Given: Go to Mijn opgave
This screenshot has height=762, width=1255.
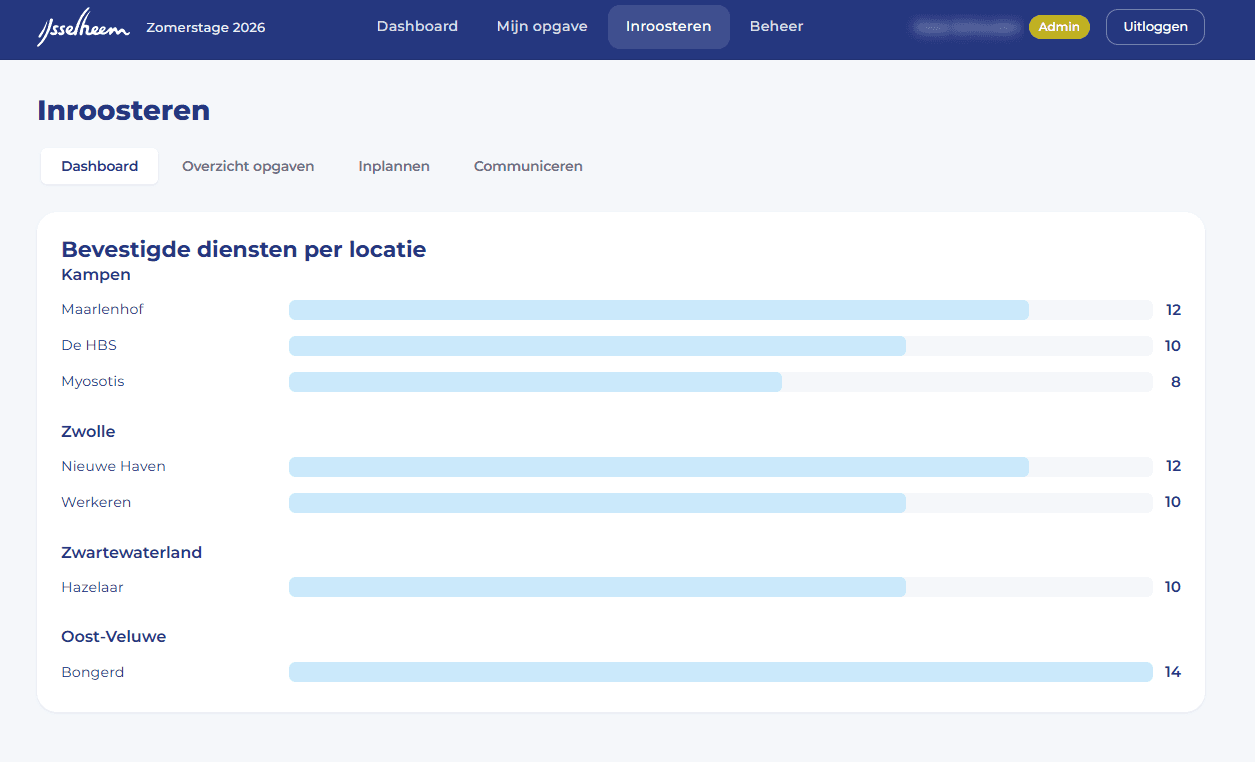Looking at the screenshot, I should 542,27.
